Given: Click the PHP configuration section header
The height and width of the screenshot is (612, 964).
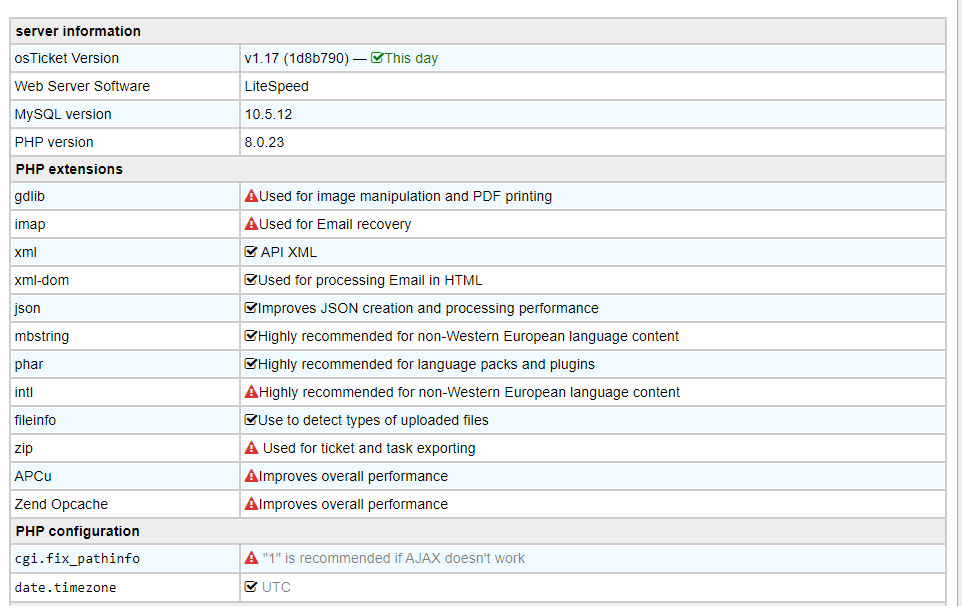Looking at the screenshot, I should [x=77, y=531].
